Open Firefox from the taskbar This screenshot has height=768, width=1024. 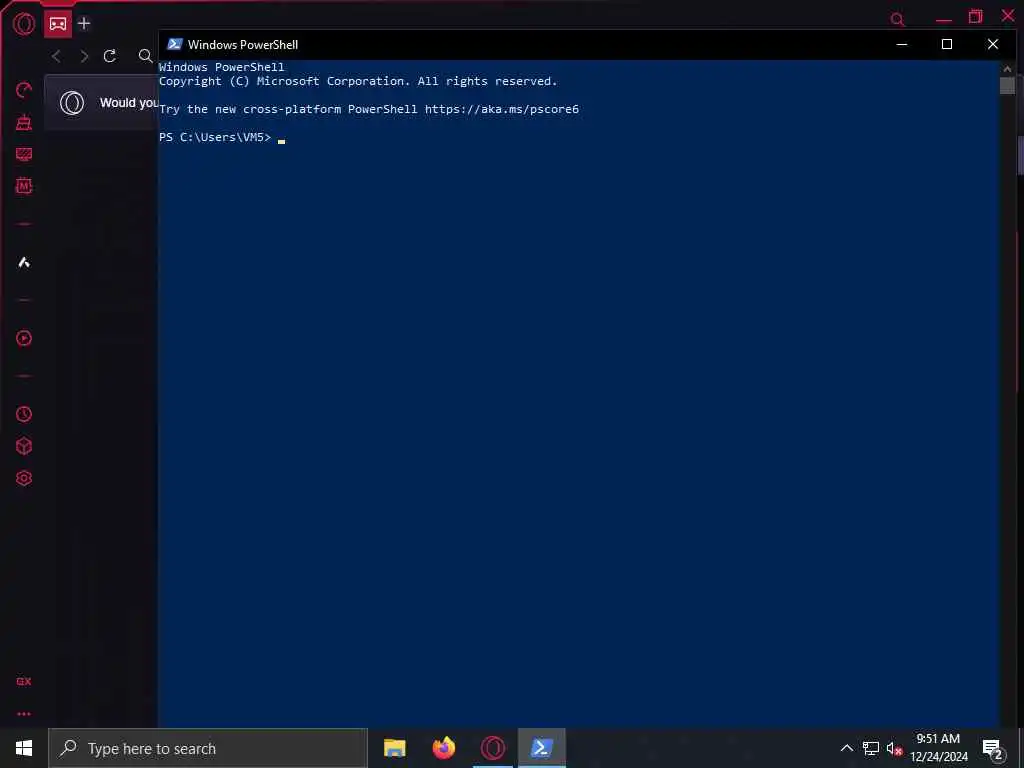pos(444,748)
